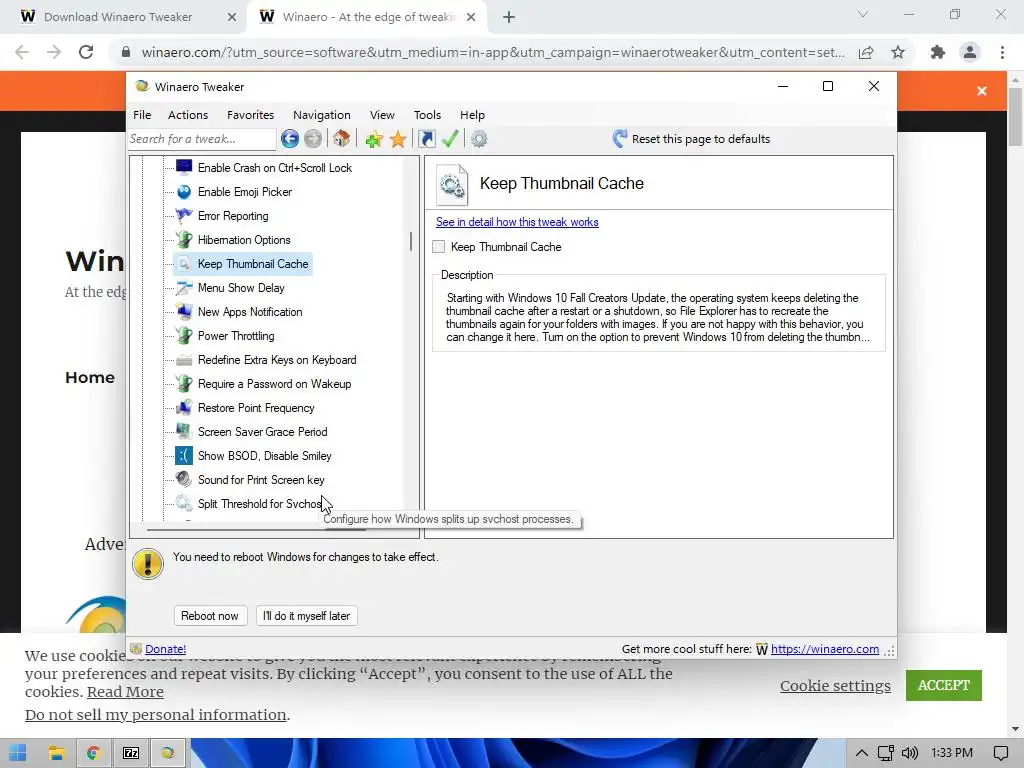Image resolution: width=1024 pixels, height=768 pixels.
Task: Click the tweak tree vertical scrollbar thumb
Action: point(411,241)
